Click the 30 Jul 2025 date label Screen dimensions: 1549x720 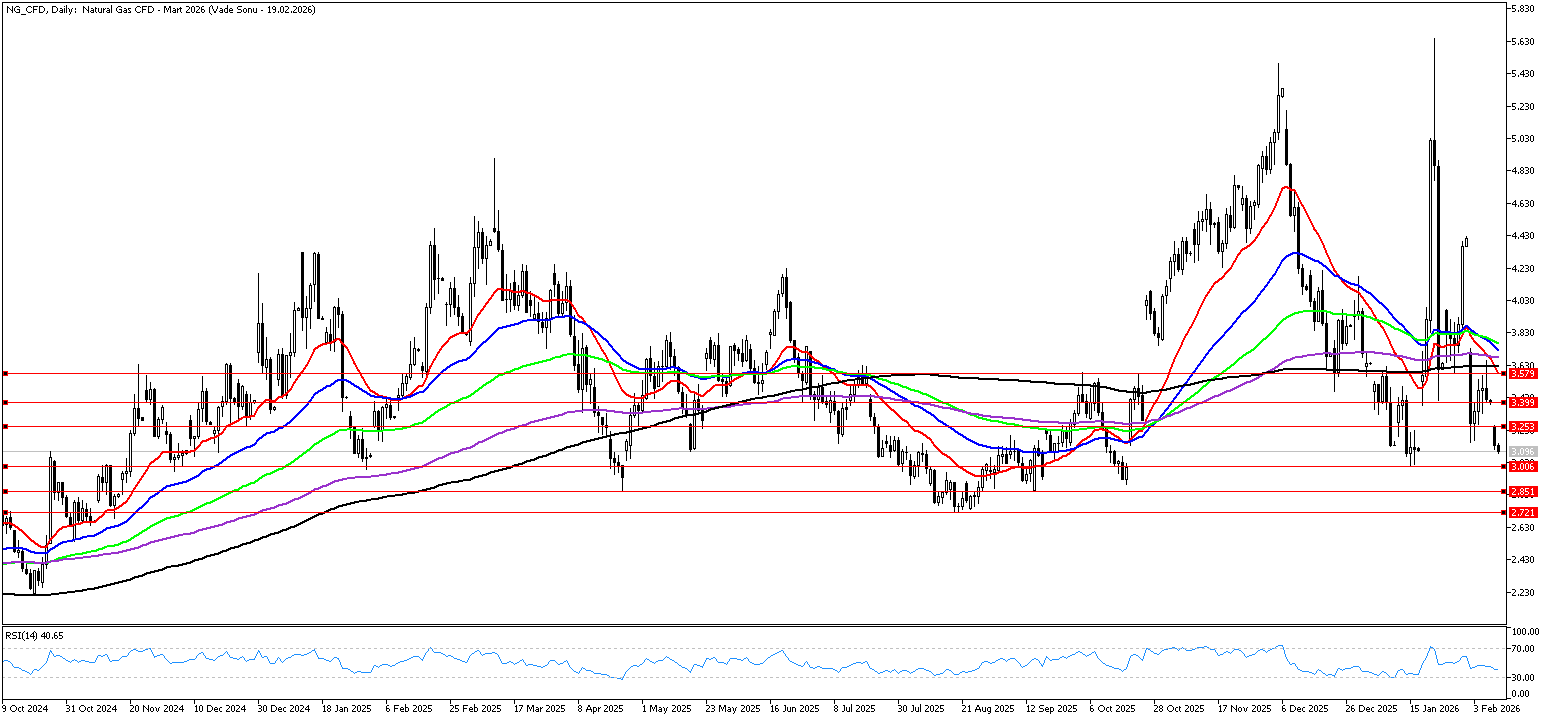point(922,709)
